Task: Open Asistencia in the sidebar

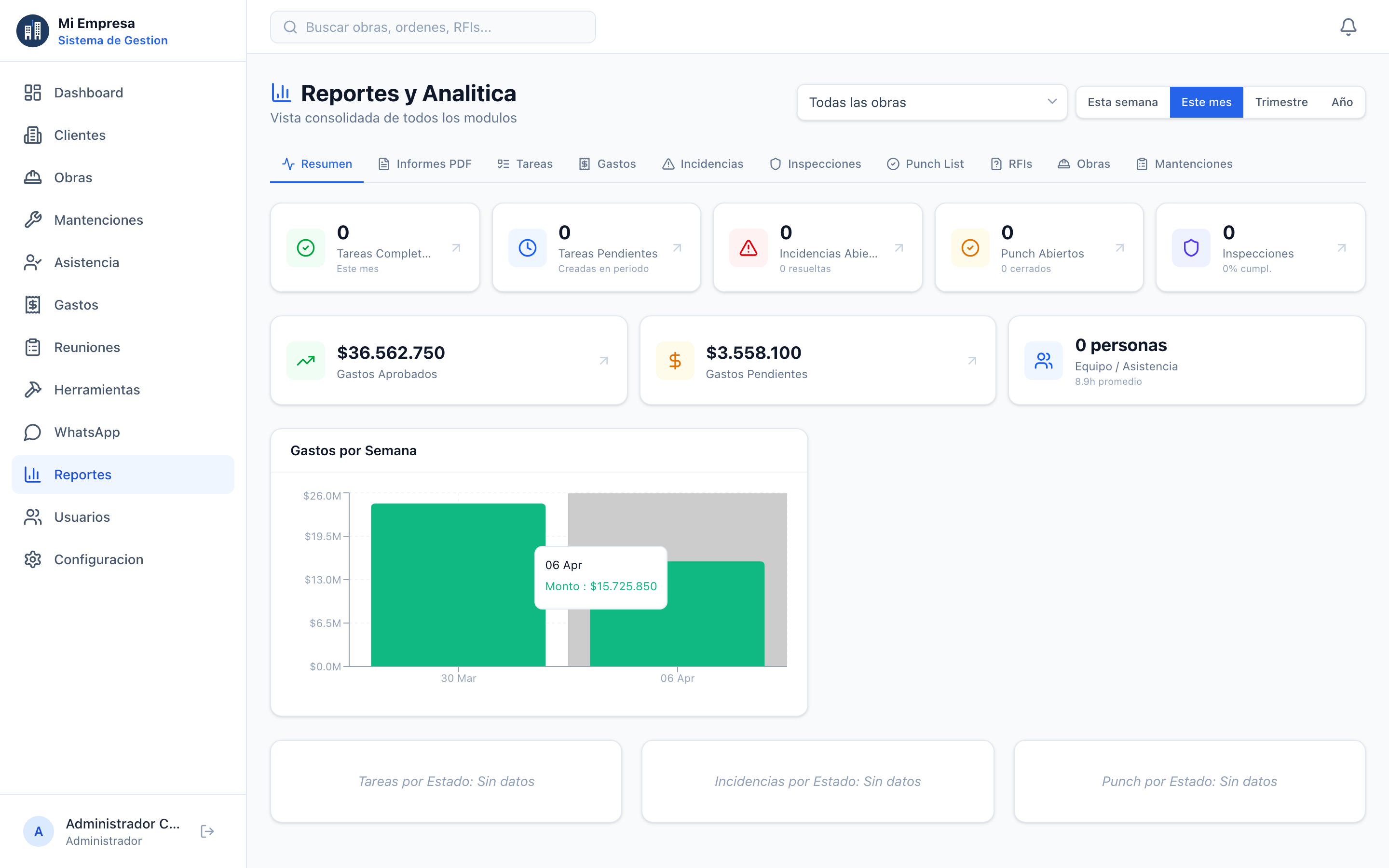Action: pos(86,262)
